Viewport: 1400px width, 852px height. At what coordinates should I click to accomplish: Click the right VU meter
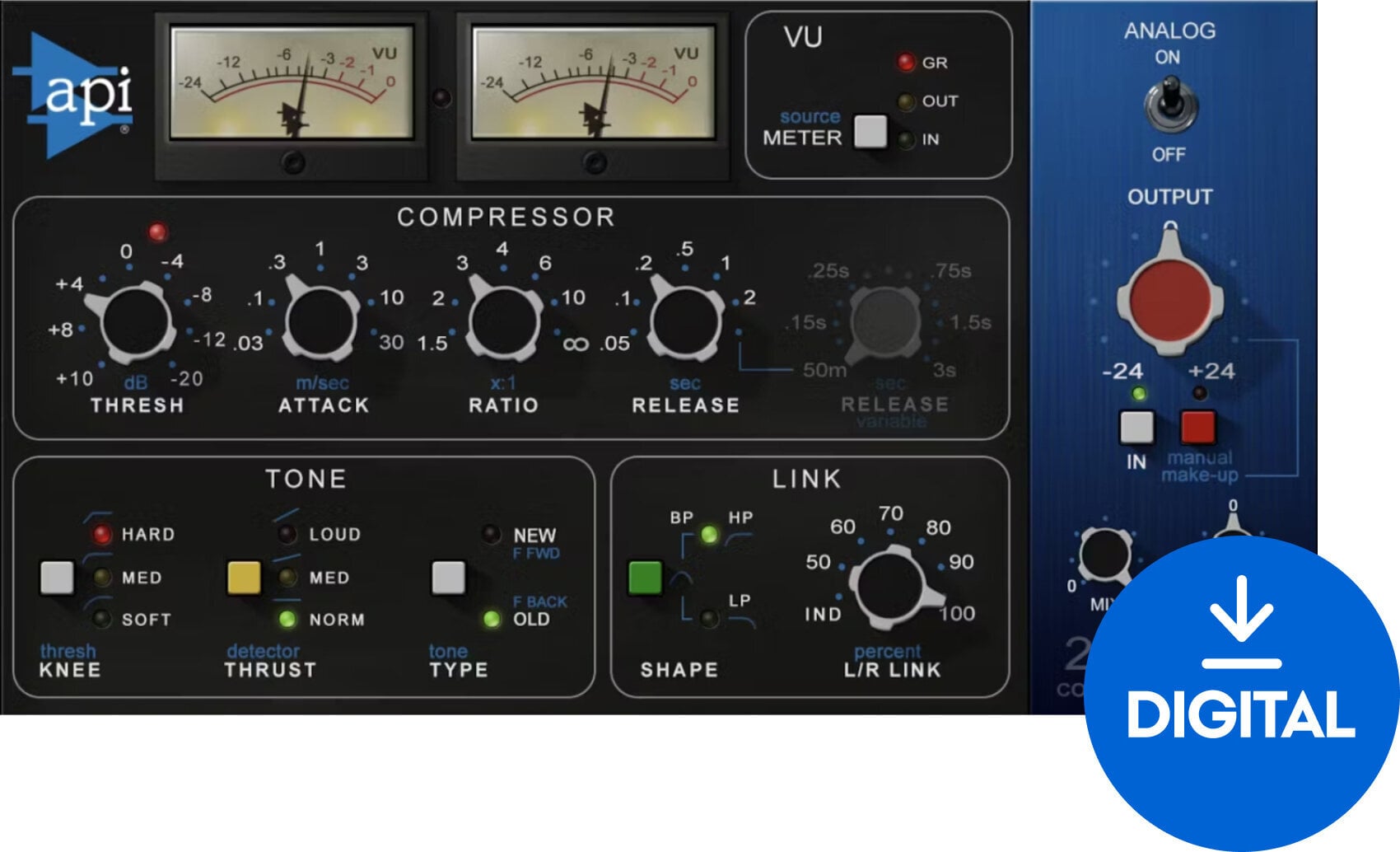tap(593, 95)
